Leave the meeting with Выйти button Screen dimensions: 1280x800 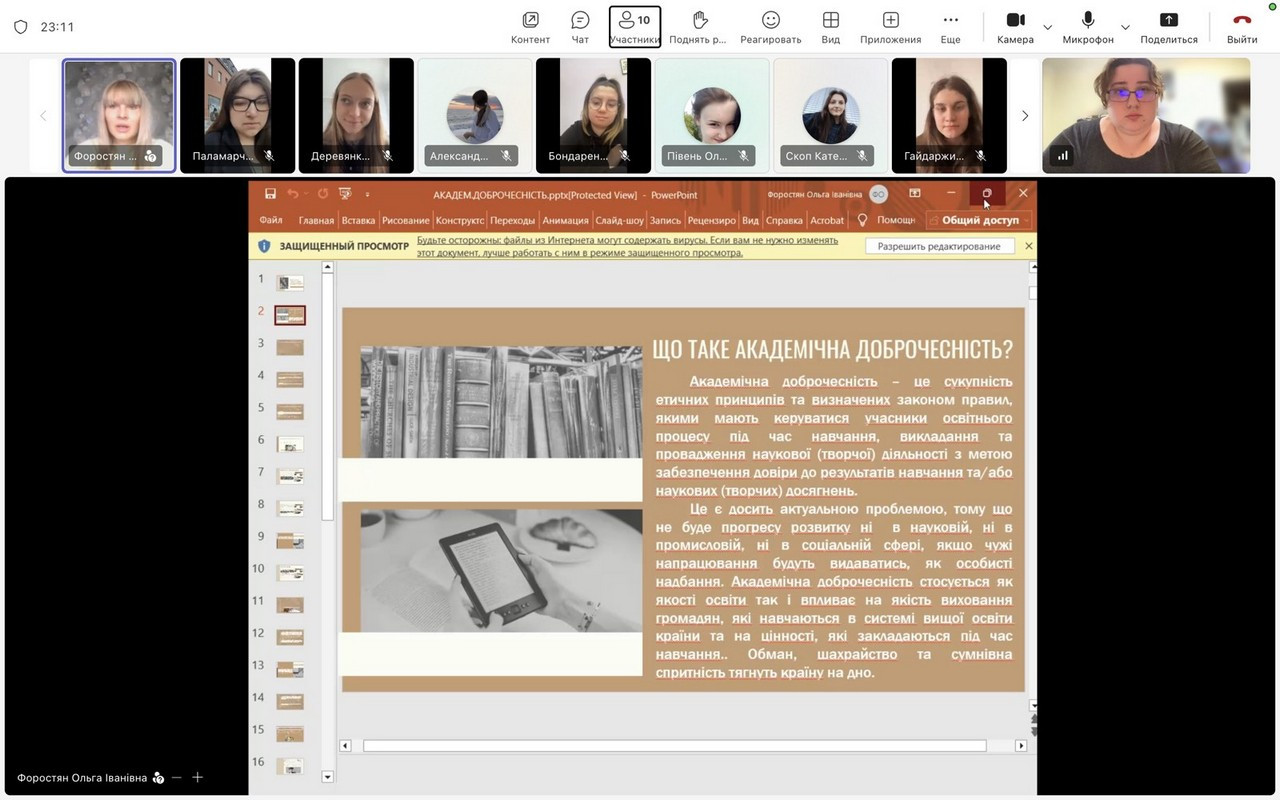tap(1242, 27)
